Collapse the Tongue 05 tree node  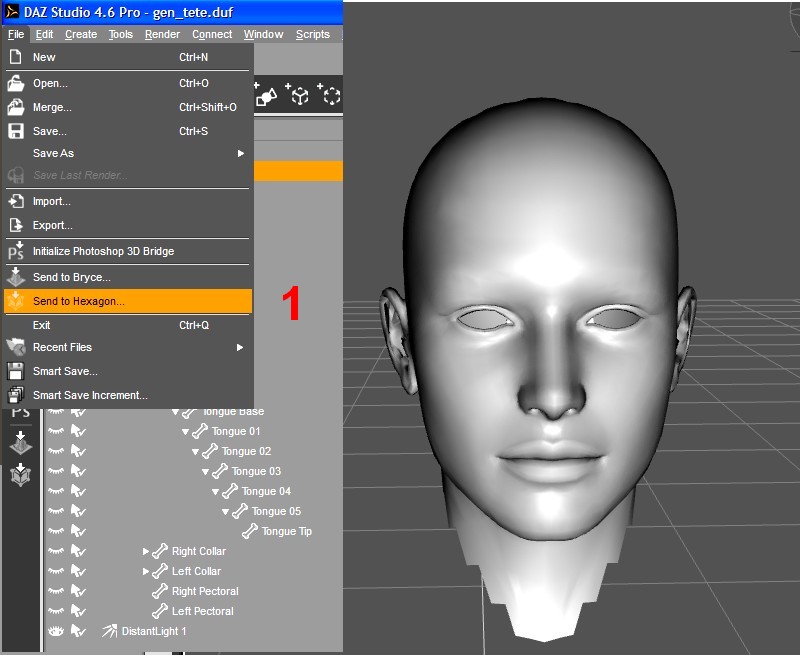tap(226, 511)
